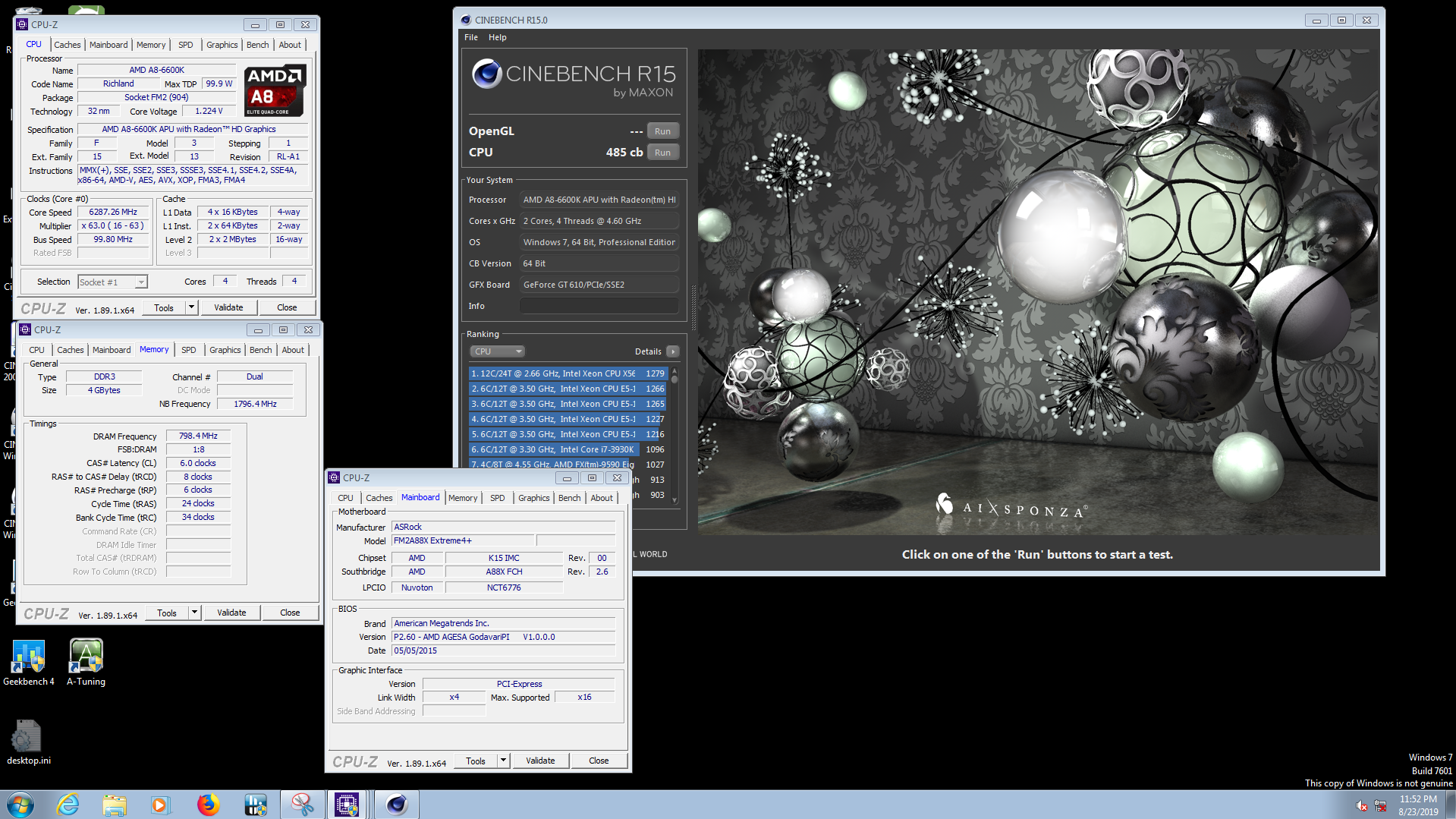Screen dimensions: 1456x819
Task: Switch to SPD tab in Memory CPU-Z window
Action: pyautogui.click(x=188, y=350)
